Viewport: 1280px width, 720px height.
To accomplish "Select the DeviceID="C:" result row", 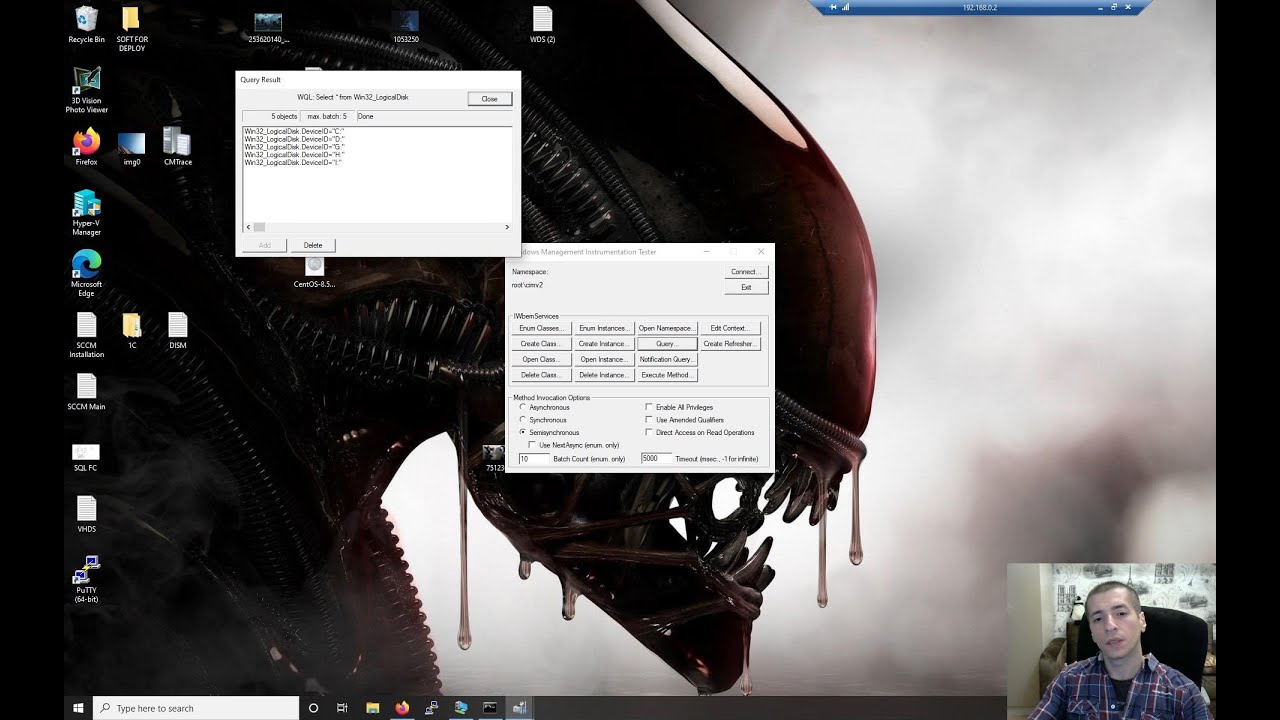I will (x=294, y=131).
